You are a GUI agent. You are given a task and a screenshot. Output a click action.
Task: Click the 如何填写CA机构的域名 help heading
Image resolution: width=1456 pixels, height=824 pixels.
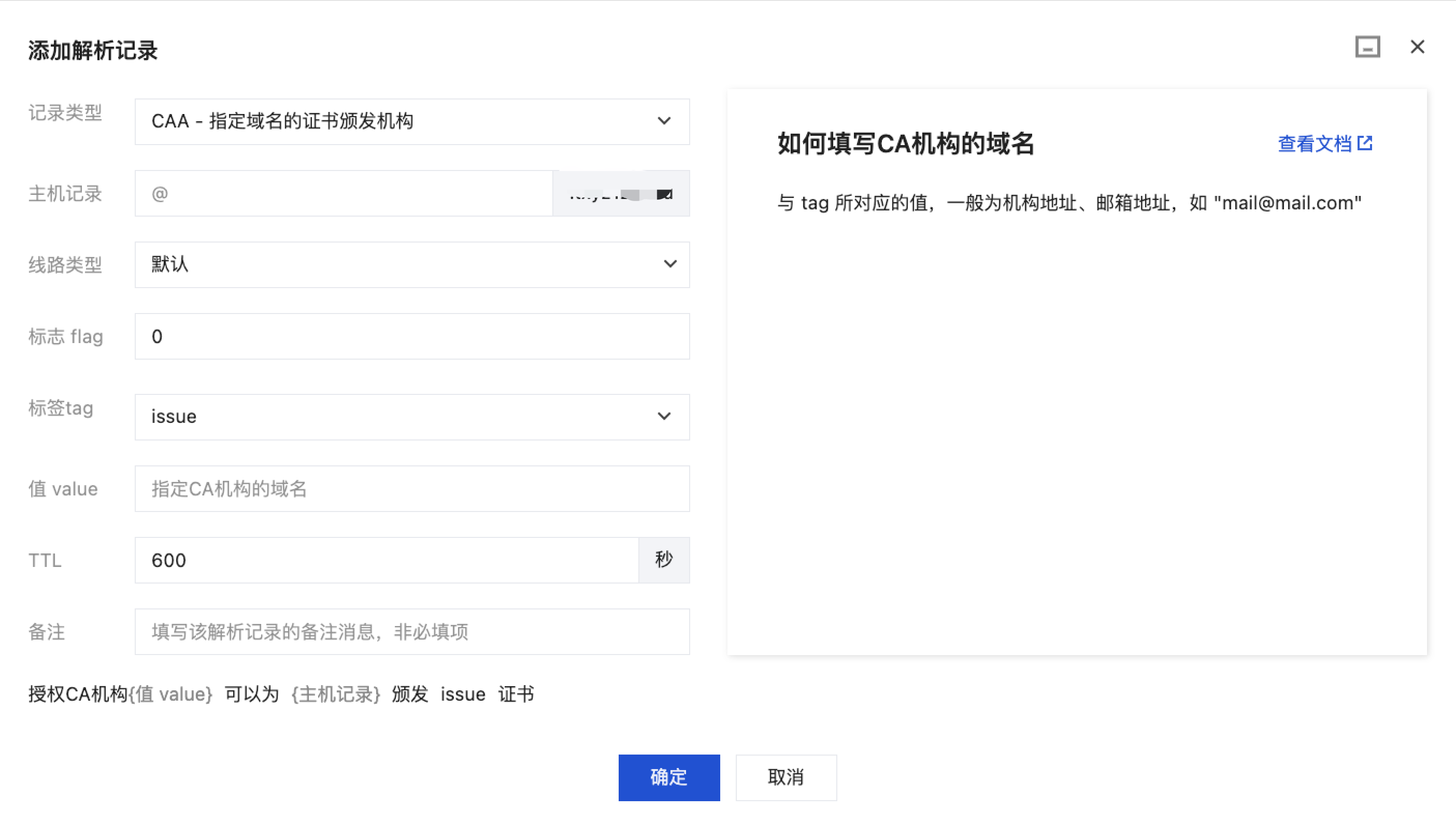point(905,144)
